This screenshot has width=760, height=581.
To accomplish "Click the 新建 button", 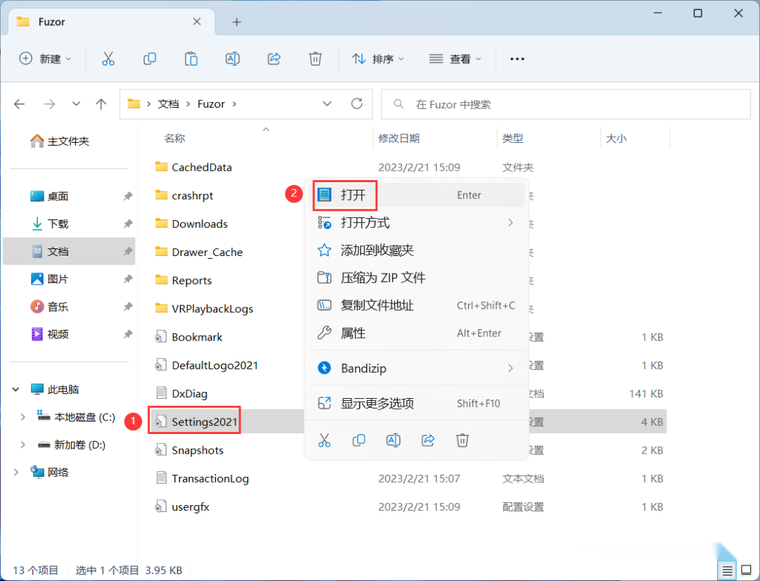I will click(45, 59).
